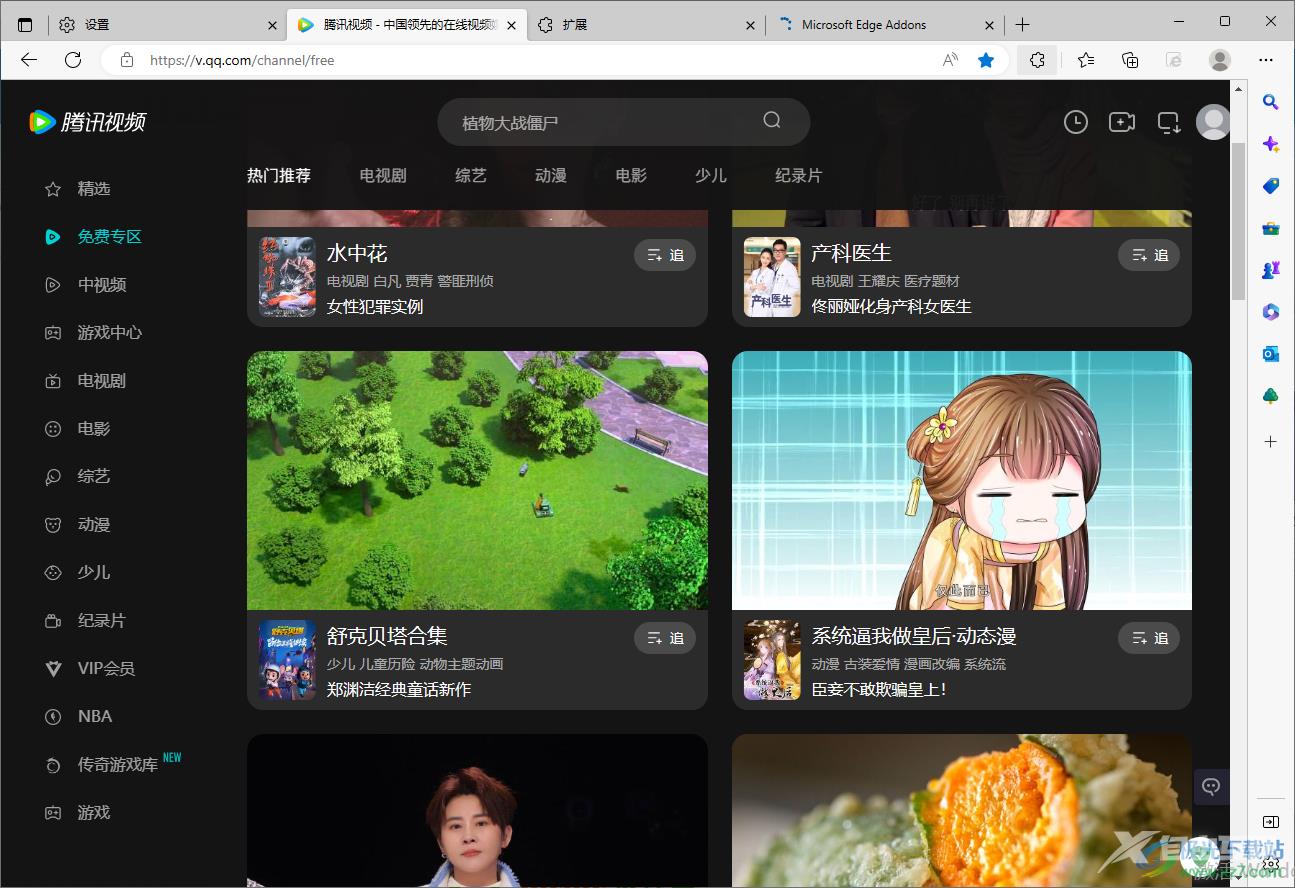Refresh the current page
The height and width of the screenshot is (888, 1295).
click(x=73, y=60)
